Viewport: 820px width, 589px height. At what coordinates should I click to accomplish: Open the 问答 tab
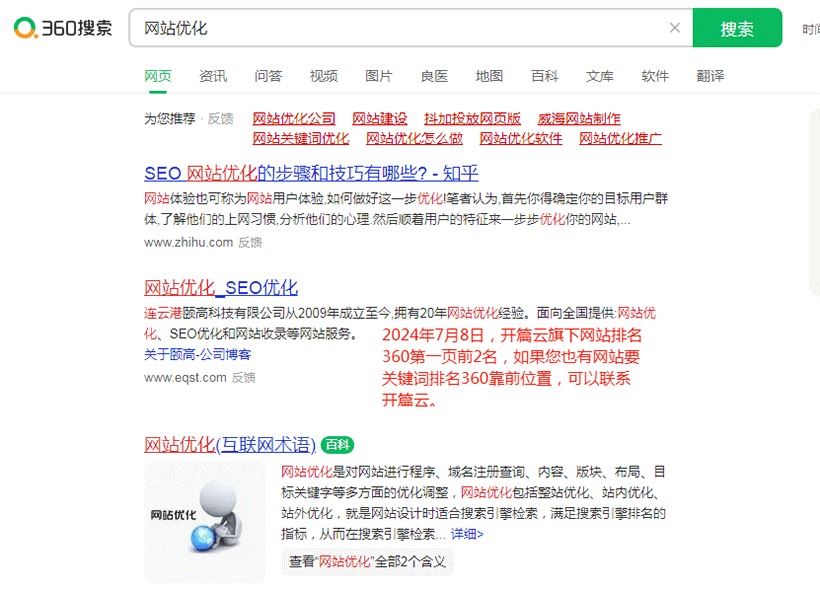click(268, 76)
